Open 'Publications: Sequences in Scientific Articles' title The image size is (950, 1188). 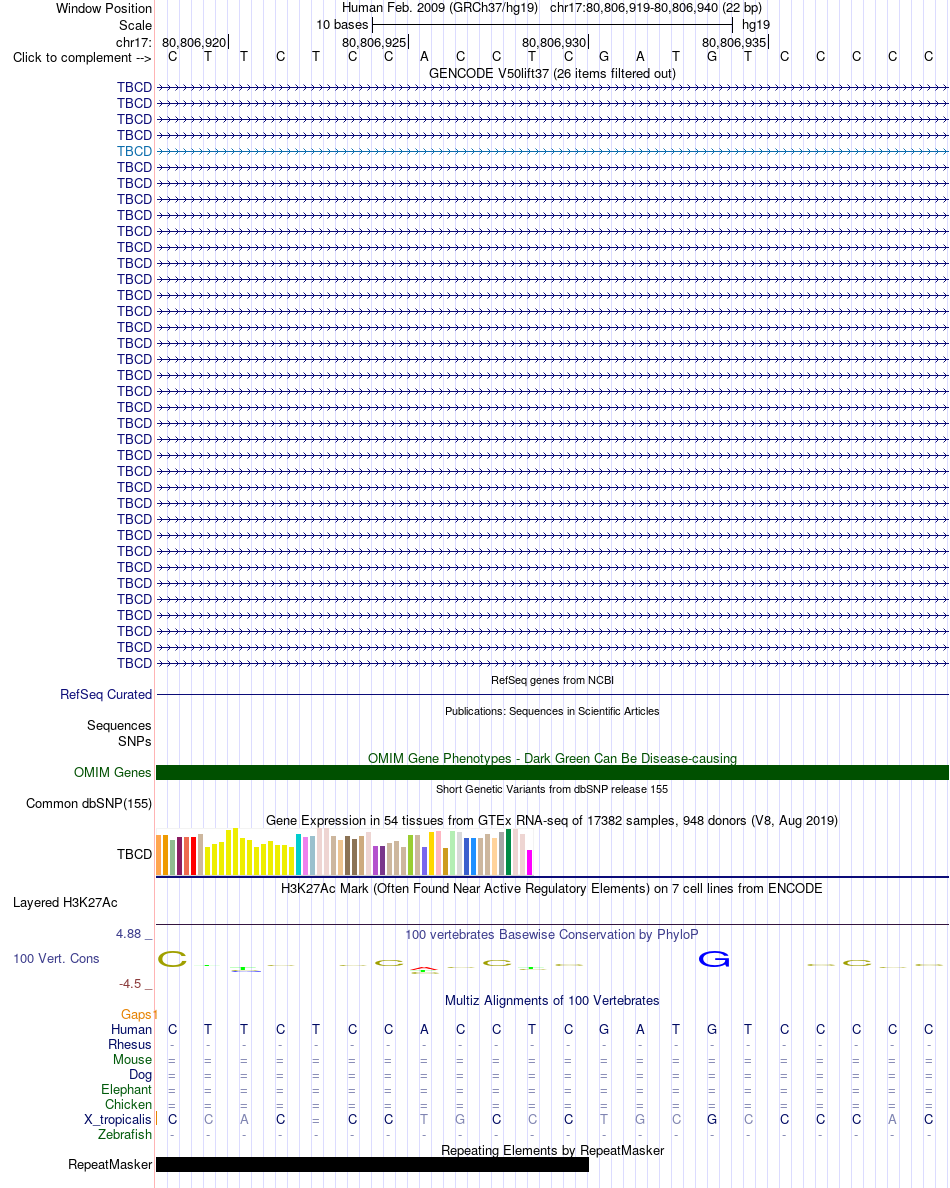pos(552,711)
